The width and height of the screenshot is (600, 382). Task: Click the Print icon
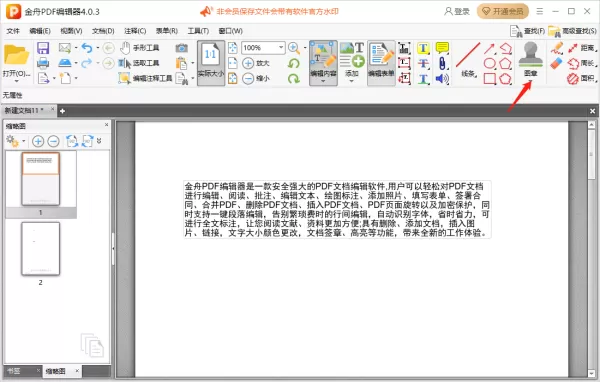coord(43,63)
